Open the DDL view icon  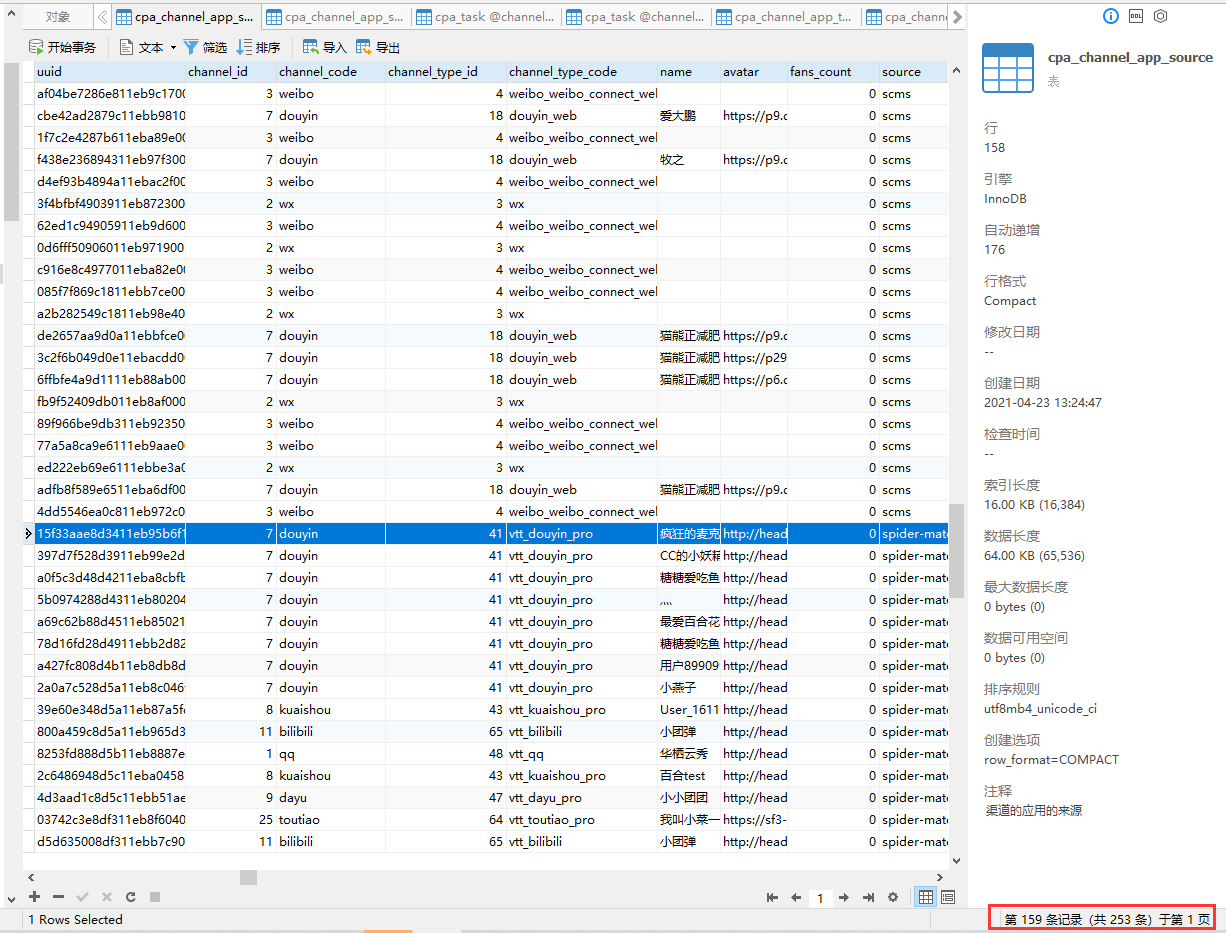[1136, 16]
